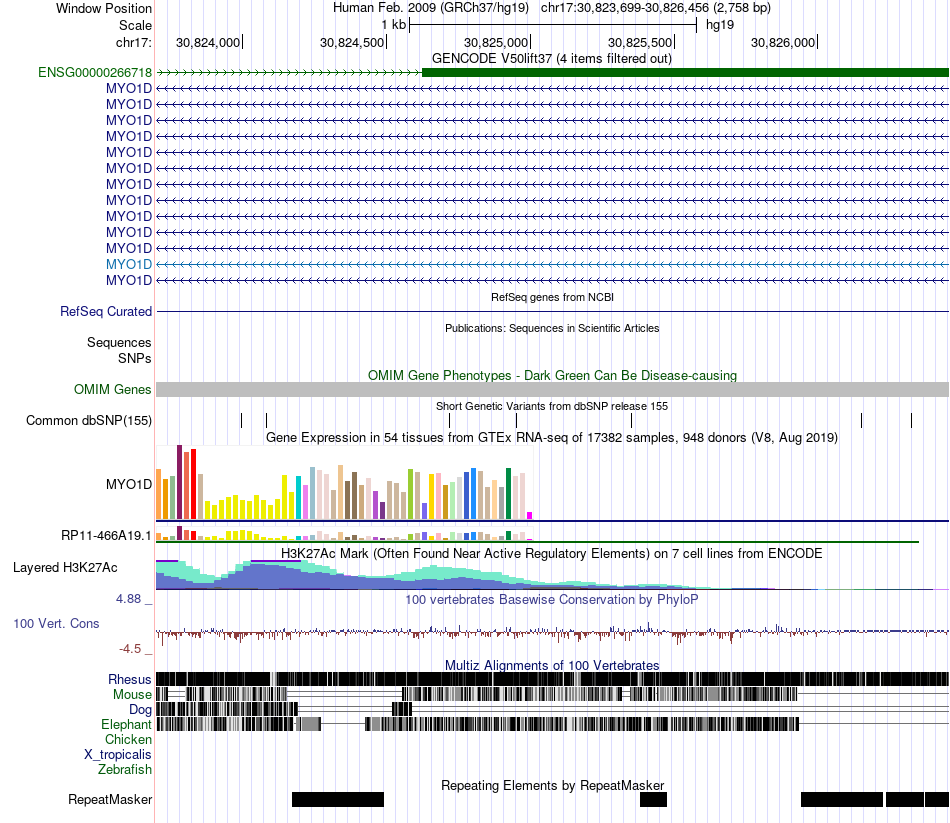Open the Common dbSNP(155) track label
Viewport: 950px width, 823px height.
tap(89, 421)
